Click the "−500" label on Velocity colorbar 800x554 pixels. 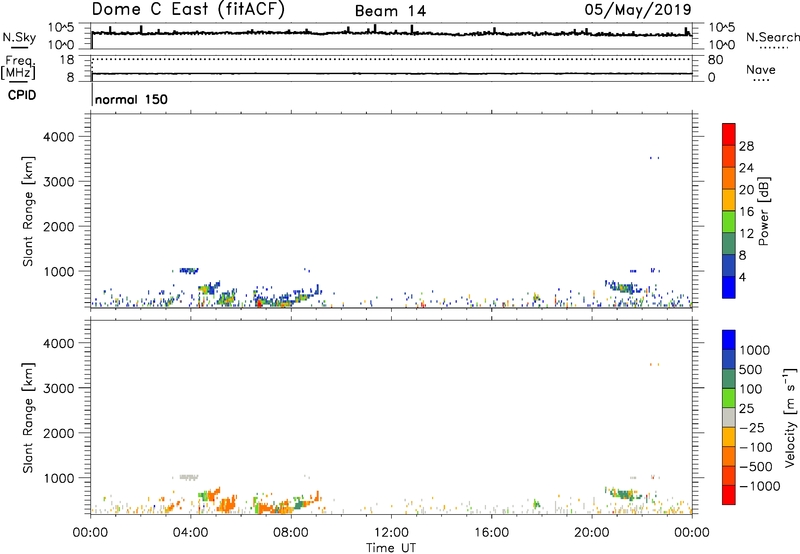(756, 466)
